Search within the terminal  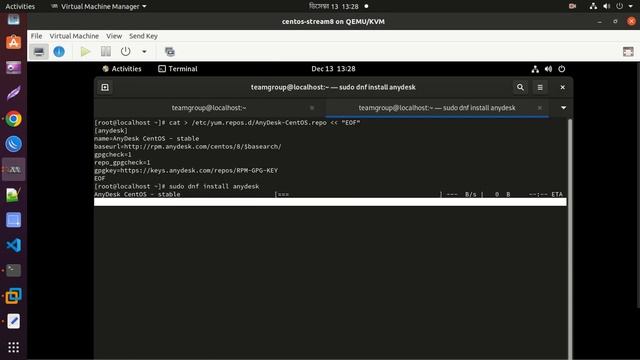520,87
